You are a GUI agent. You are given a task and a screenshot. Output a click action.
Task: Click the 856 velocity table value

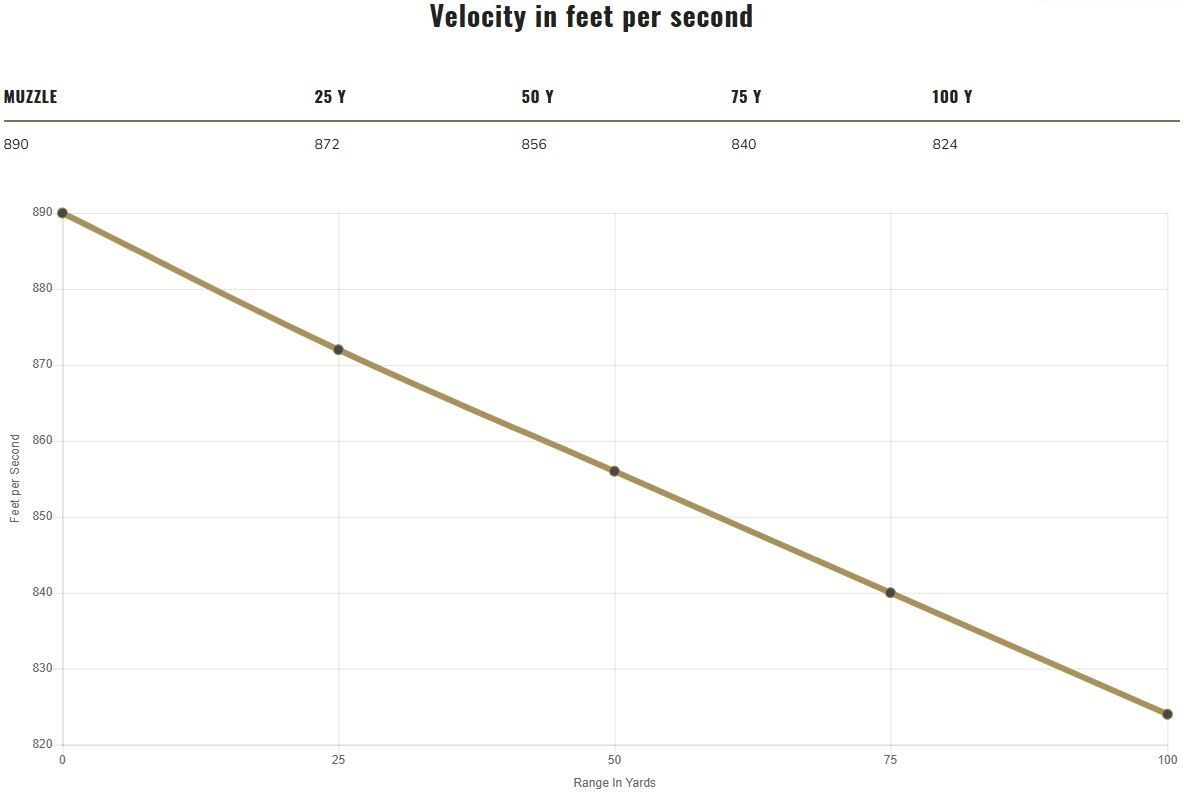[x=534, y=144]
